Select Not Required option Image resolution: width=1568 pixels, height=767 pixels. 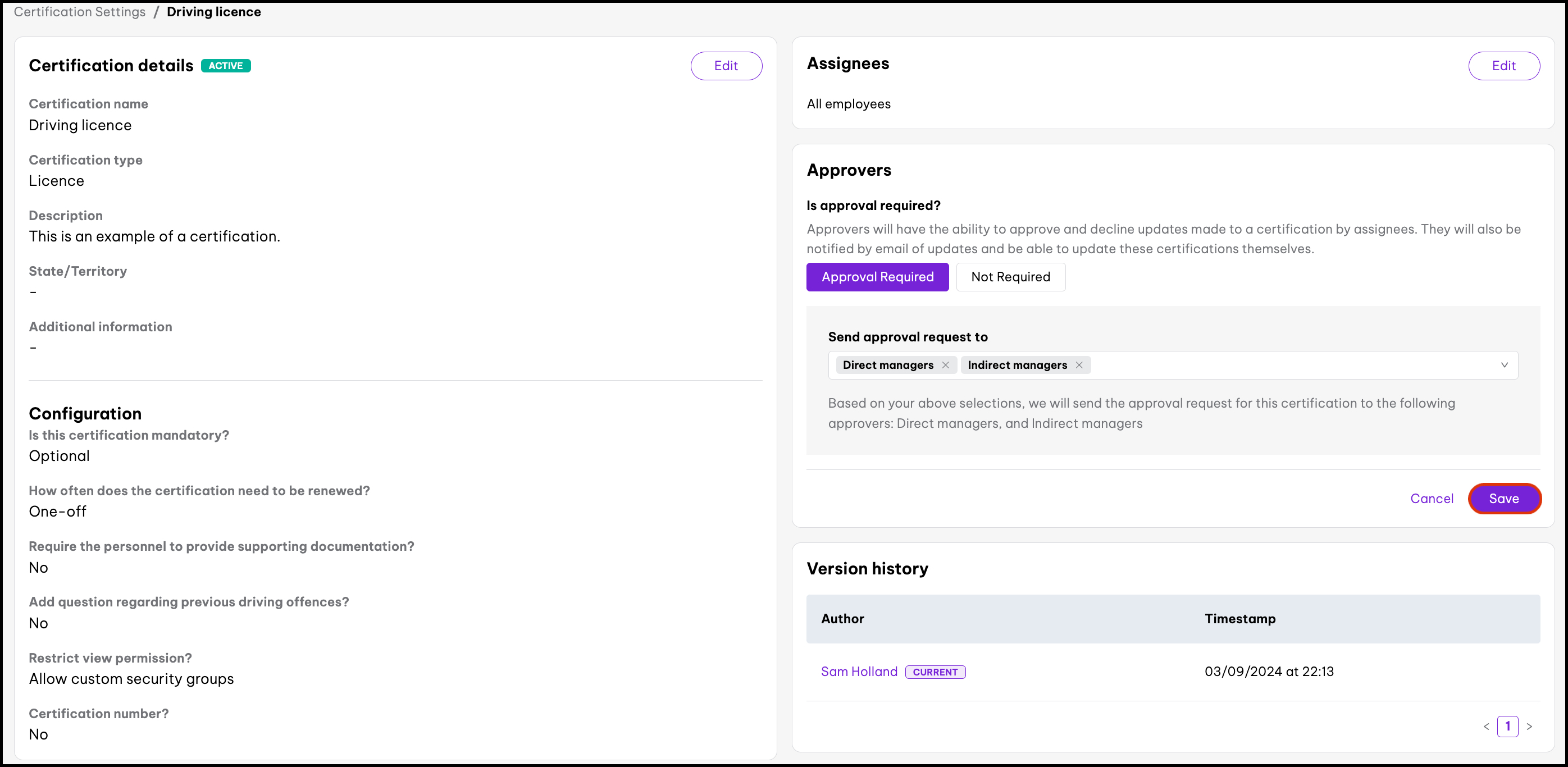(1010, 277)
